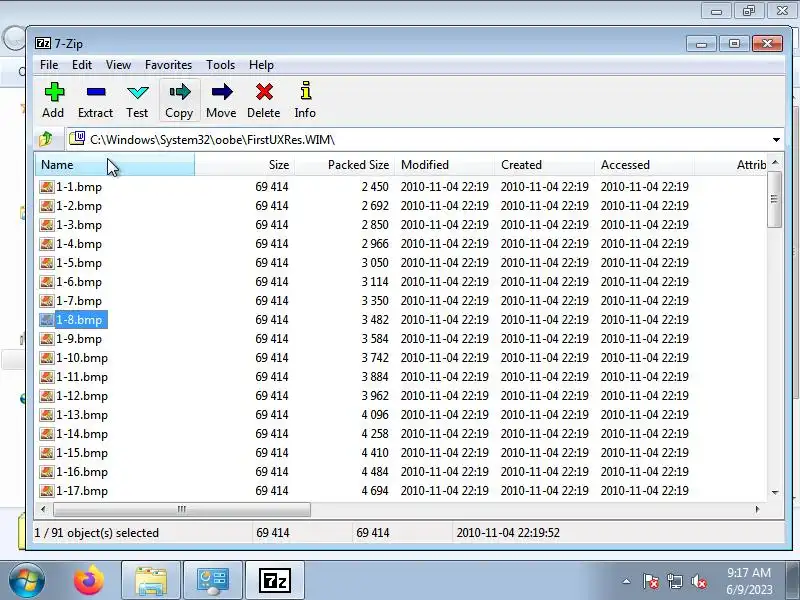Open the Windows Start menu
The width and height of the screenshot is (800, 600).
(x=26, y=581)
